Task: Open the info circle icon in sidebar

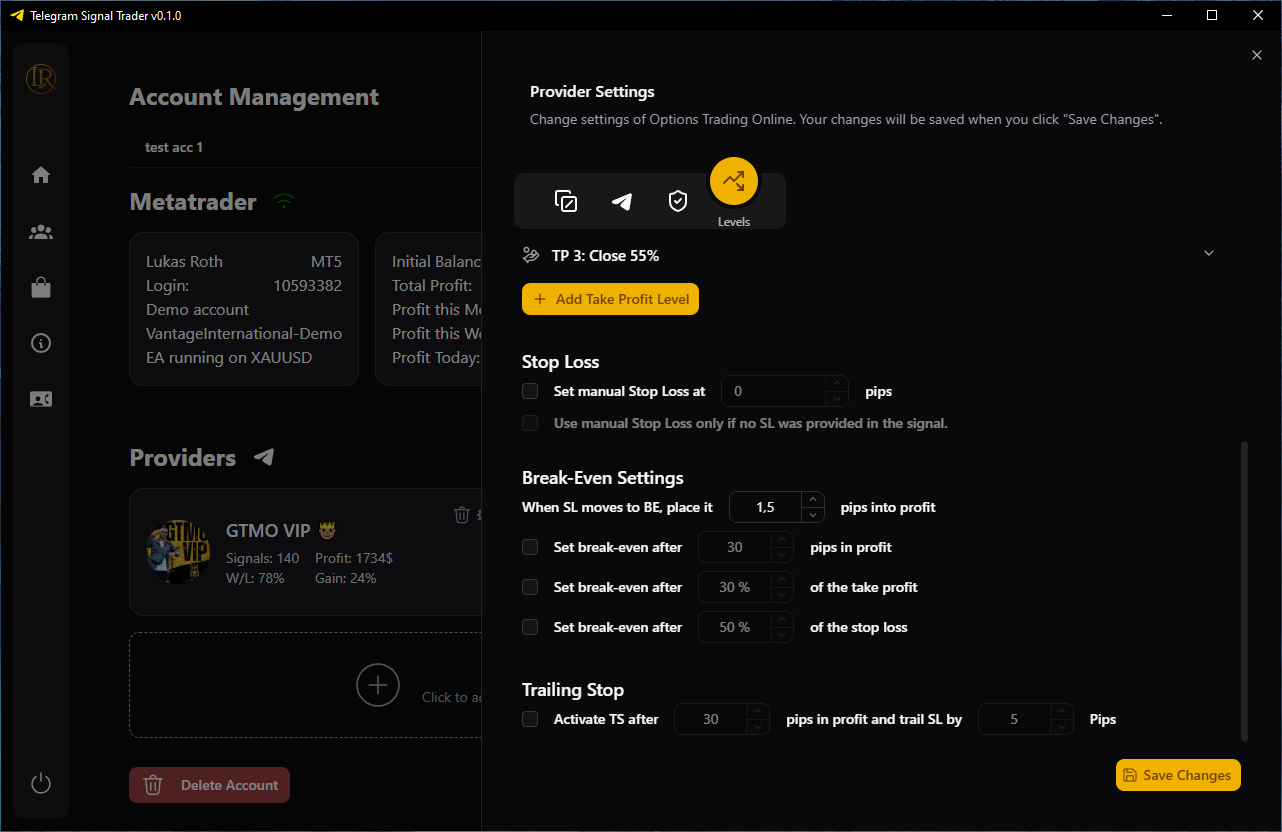Action: tap(41, 343)
